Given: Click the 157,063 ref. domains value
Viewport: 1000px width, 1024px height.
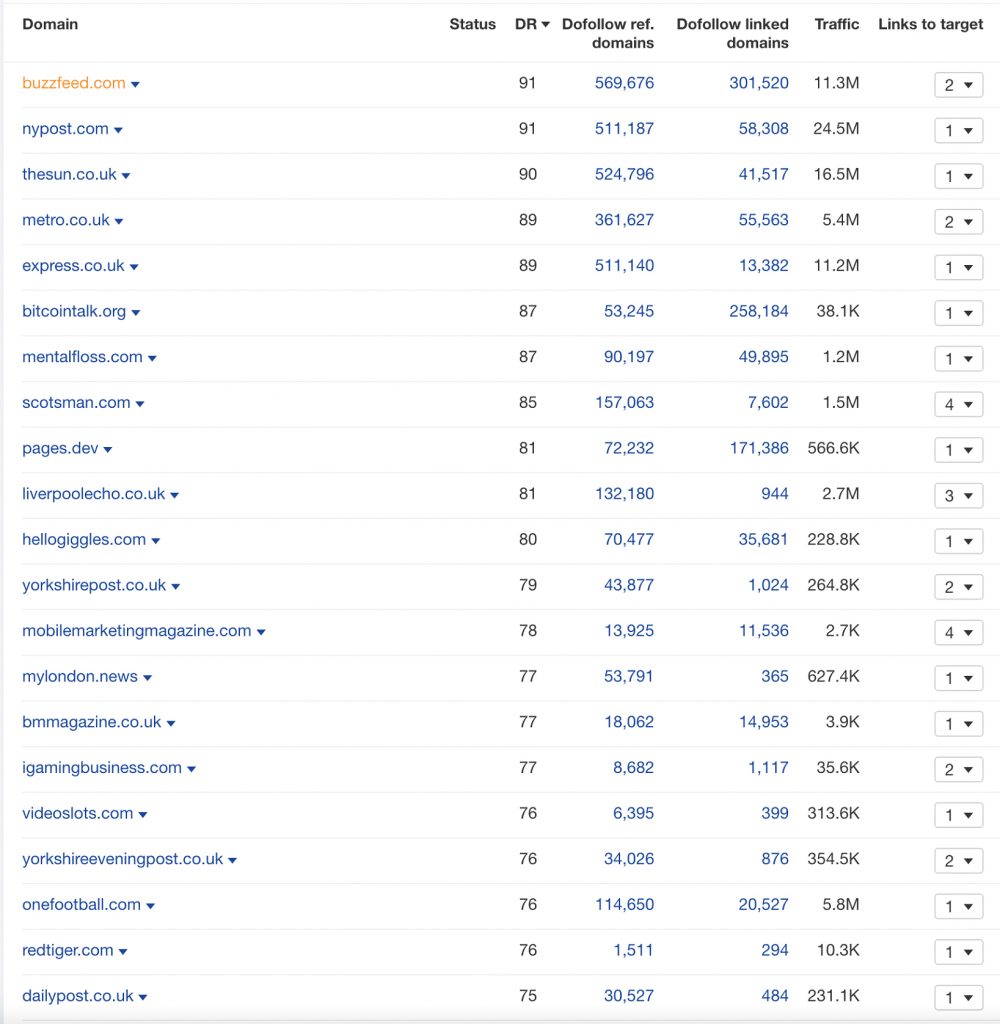Looking at the screenshot, I should click(x=624, y=403).
